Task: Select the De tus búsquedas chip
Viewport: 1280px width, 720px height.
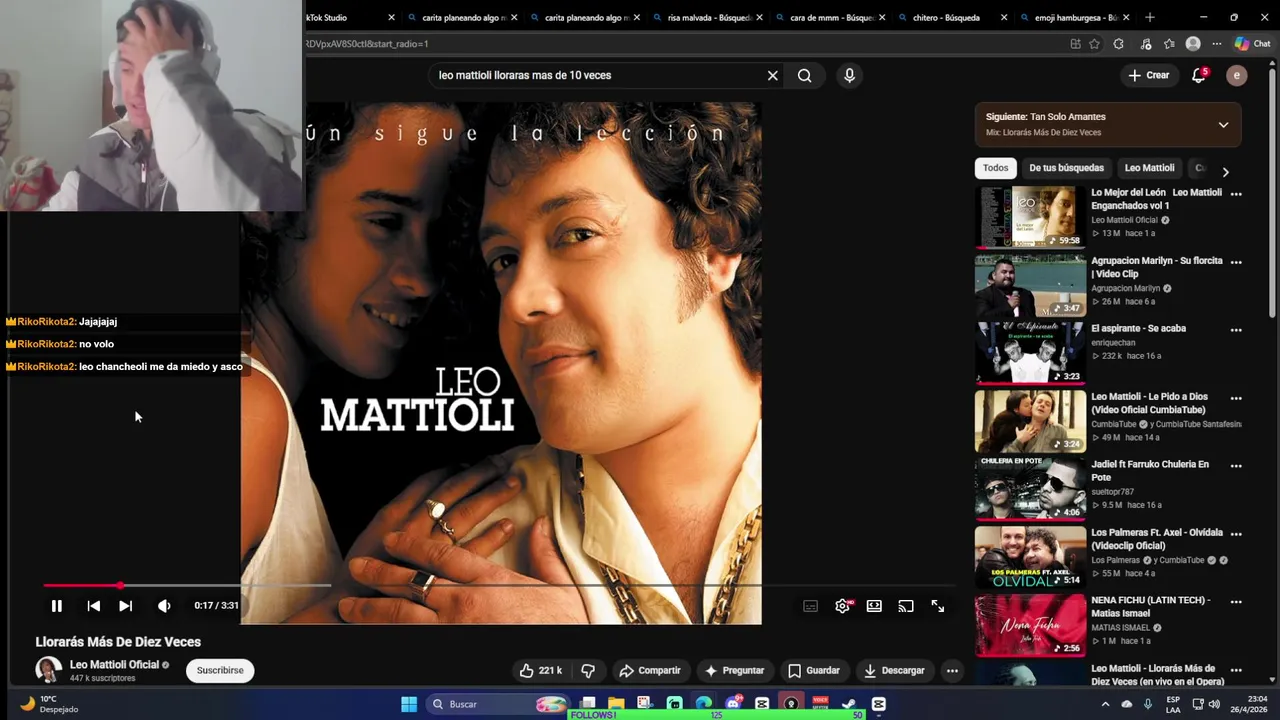Action: click(x=1066, y=168)
